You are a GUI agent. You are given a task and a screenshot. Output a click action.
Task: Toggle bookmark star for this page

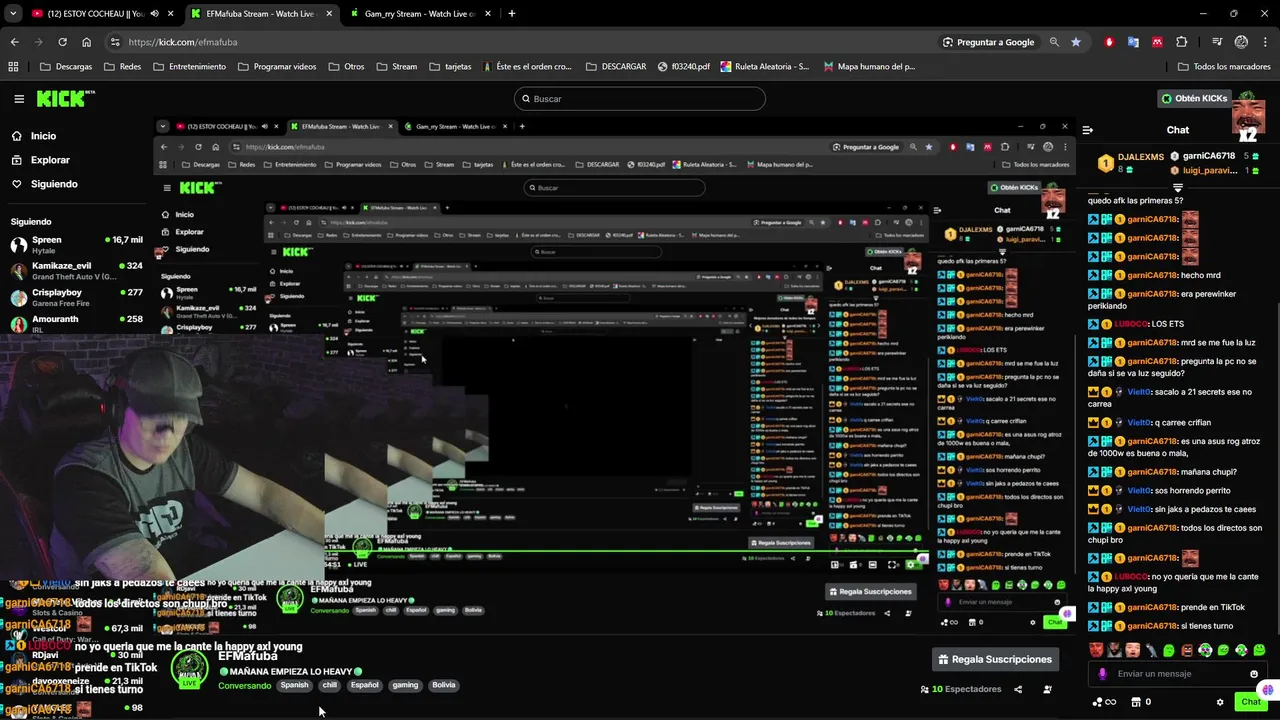coord(1076,42)
